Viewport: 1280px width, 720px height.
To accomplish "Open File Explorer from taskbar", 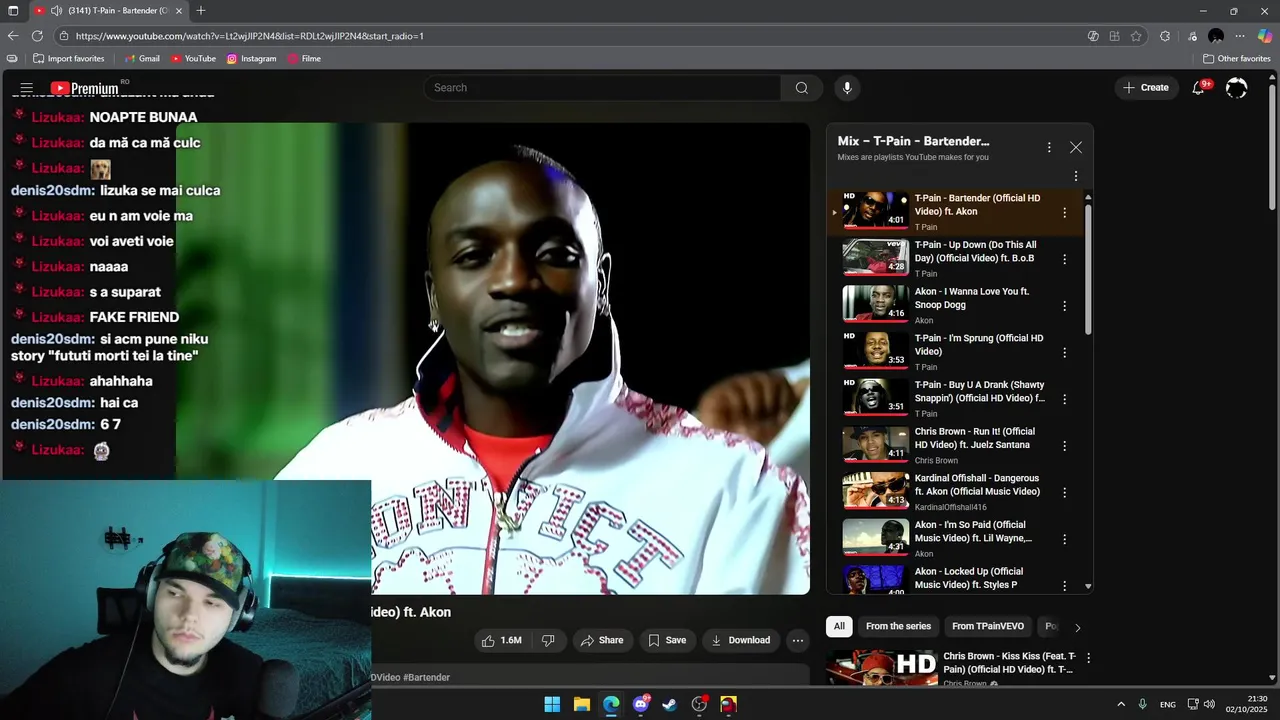I will click(x=582, y=704).
